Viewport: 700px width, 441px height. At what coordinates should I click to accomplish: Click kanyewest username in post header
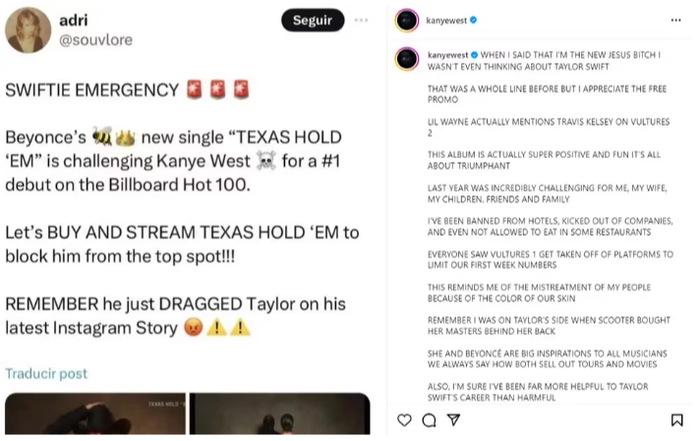[x=446, y=20]
